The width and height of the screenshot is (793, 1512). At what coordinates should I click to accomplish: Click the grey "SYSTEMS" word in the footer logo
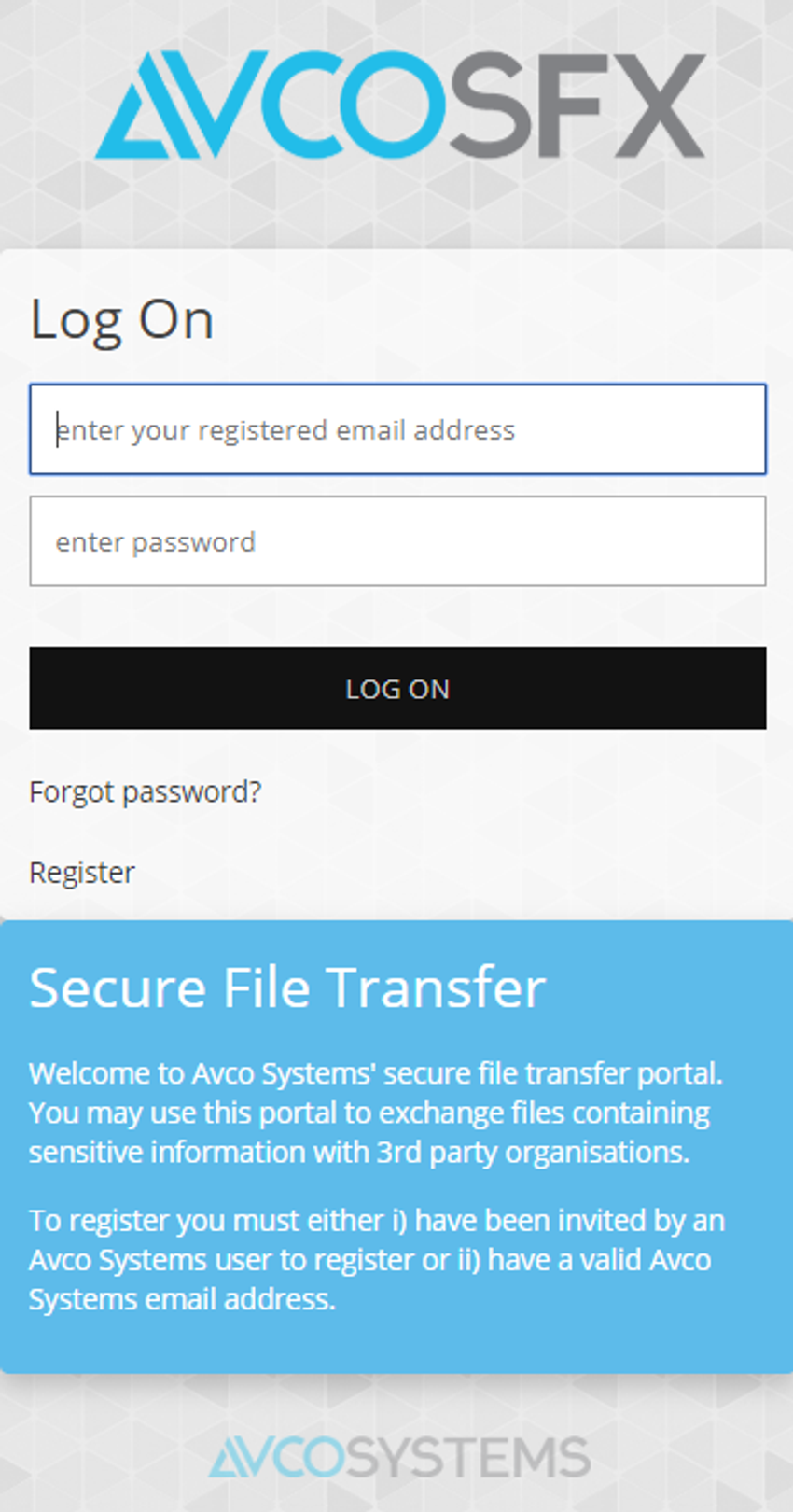point(467,1457)
